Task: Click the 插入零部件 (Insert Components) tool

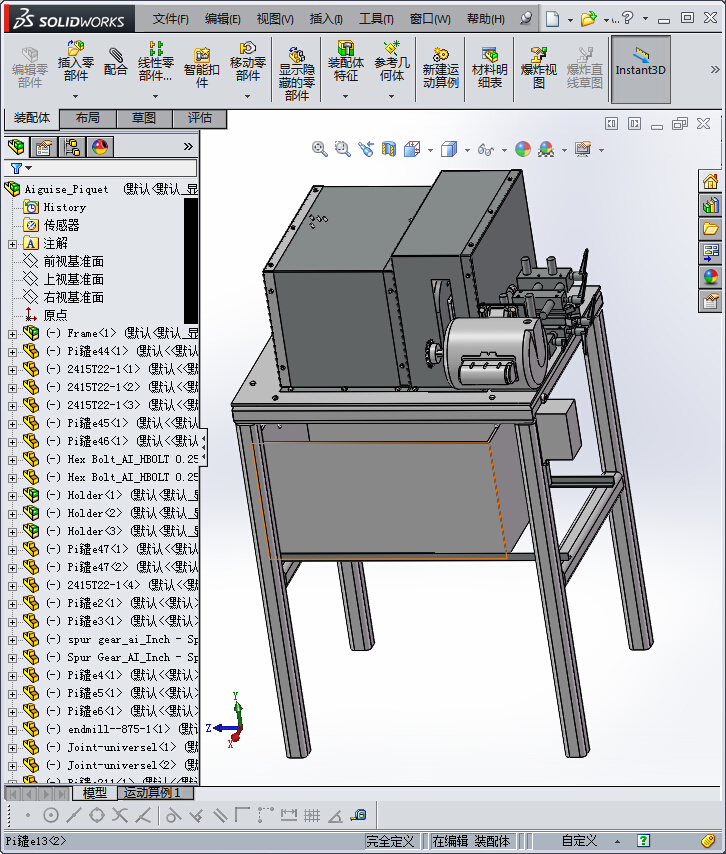Action: tap(76, 60)
